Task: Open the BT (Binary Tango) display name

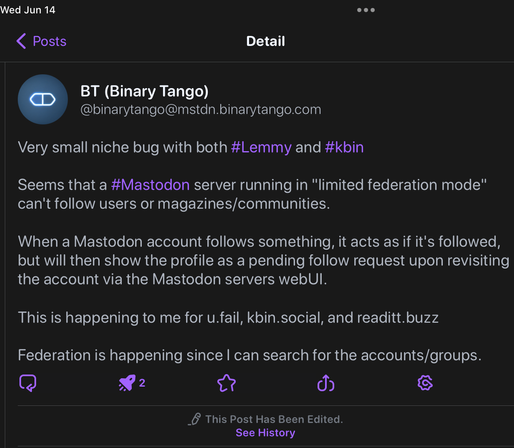Action: point(144,91)
